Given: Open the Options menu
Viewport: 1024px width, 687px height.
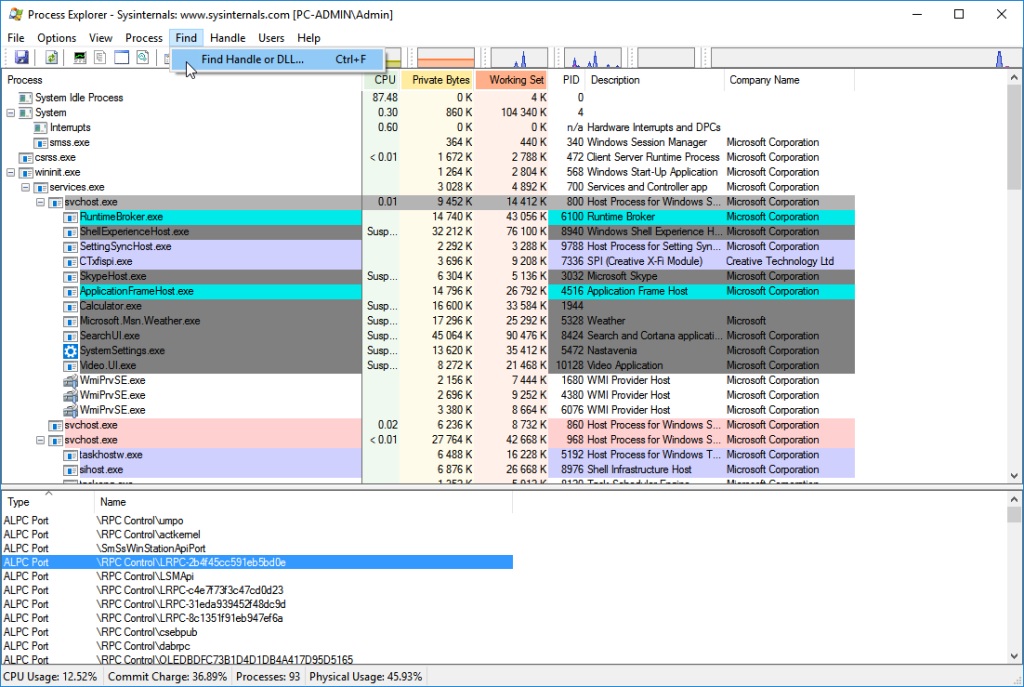Looking at the screenshot, I should point(57,38).
